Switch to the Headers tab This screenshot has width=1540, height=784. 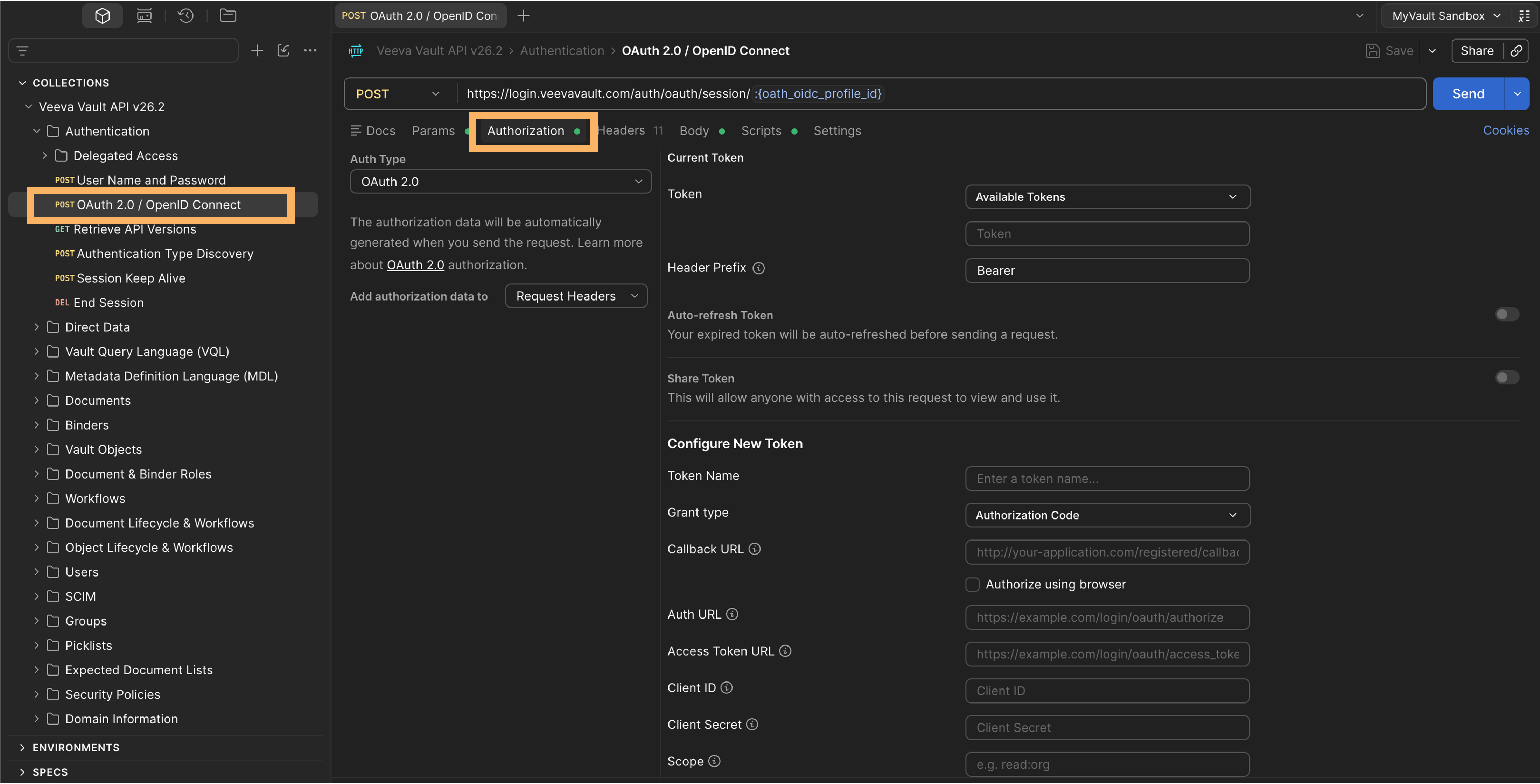tap(630, 131)
